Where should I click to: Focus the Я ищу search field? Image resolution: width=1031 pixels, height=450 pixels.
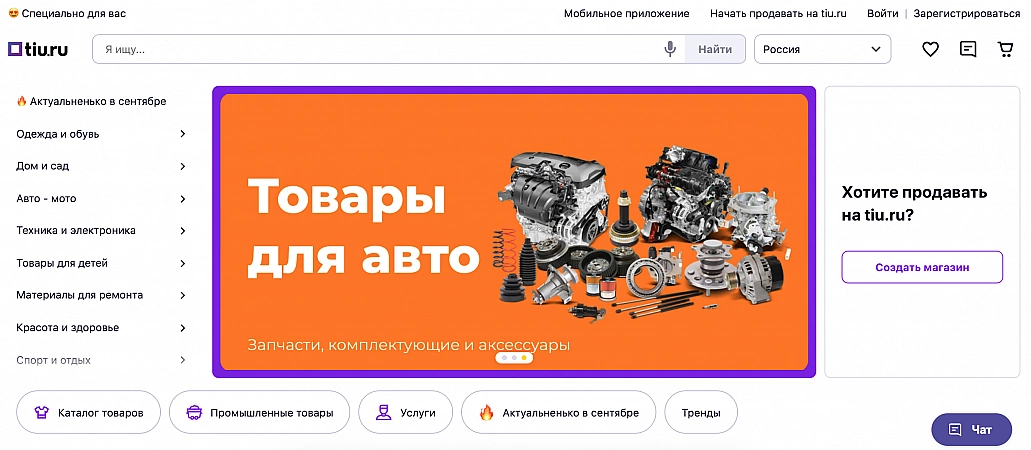[x=379, y=49]
